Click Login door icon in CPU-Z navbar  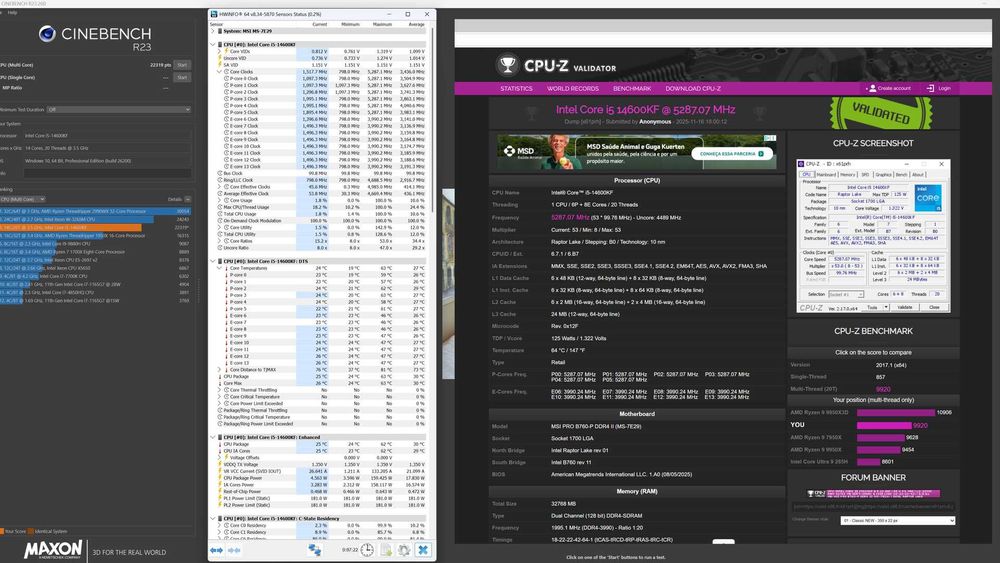click(930, 88)
